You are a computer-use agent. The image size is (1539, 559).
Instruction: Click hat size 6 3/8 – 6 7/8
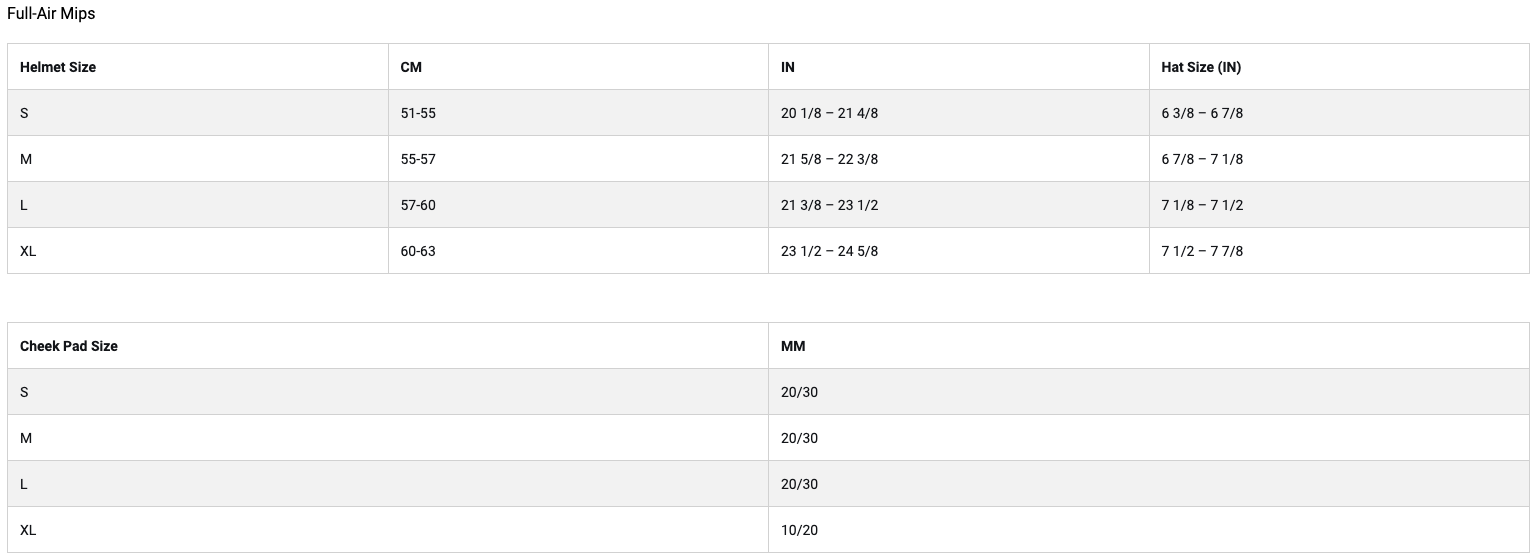pos(1202,113)
